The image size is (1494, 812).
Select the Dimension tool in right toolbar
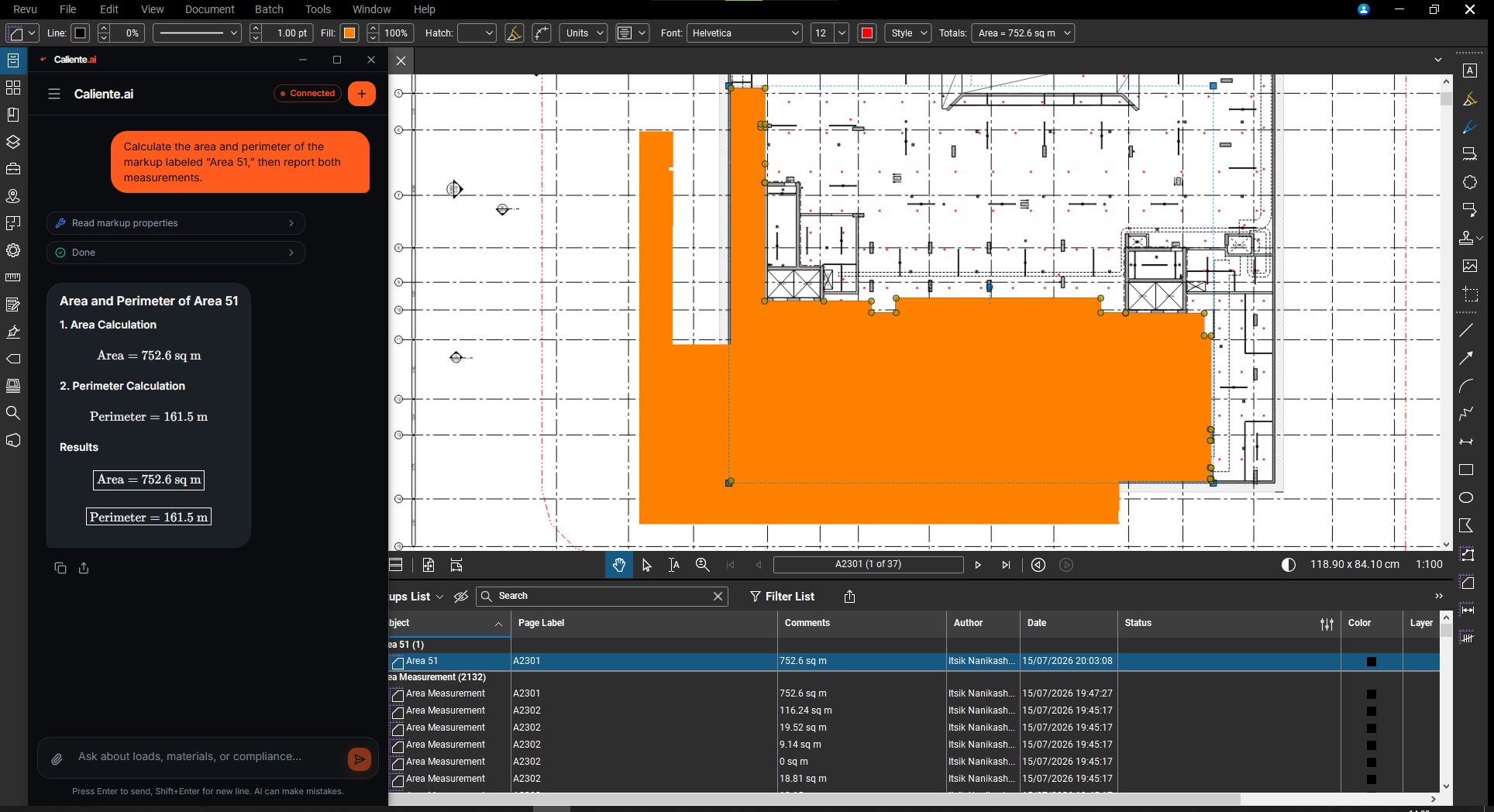tap(1466, 442)
